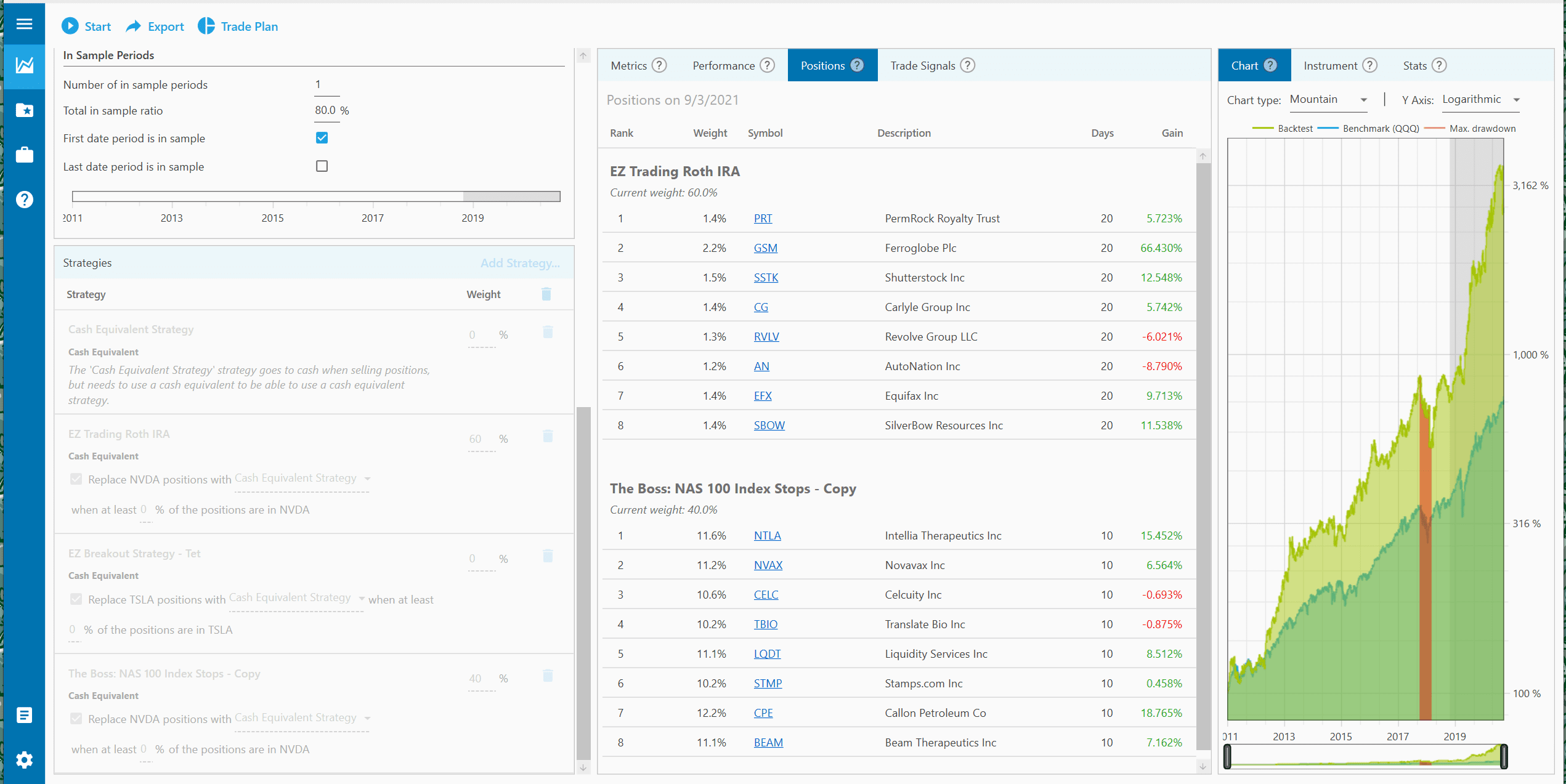Image resolution: width=1566 pixels, height=784 pixels.
Task: Open the Chart type Mountain dropdown
Action: (x=1328, y=100)
